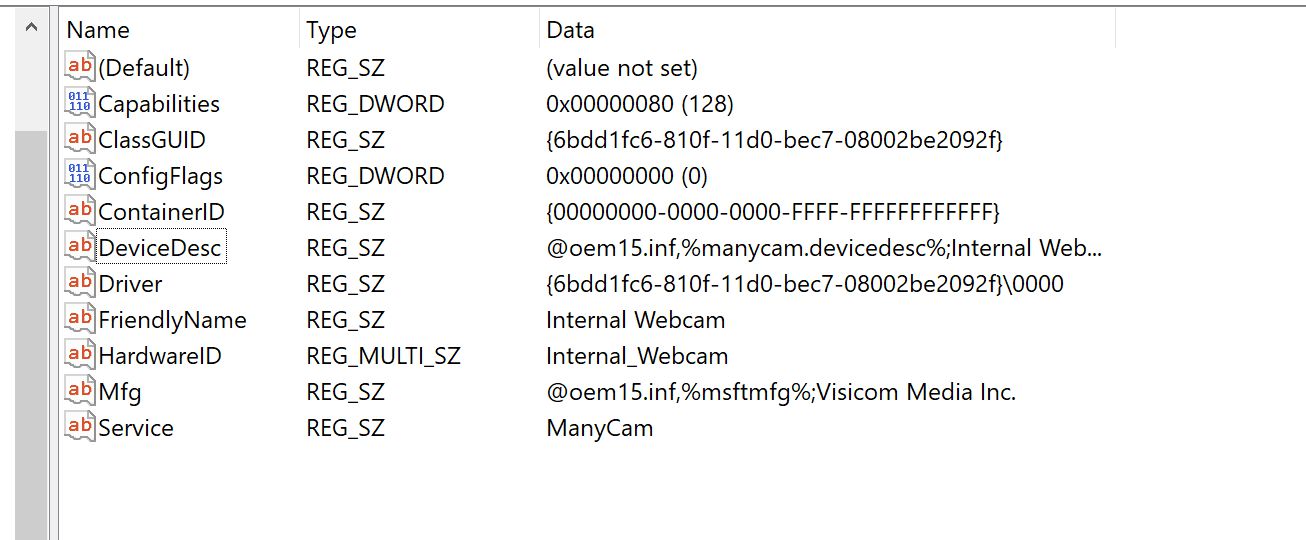
Task: Click the string icon beside DeviceDesc
Action: [x=79, y=248]
